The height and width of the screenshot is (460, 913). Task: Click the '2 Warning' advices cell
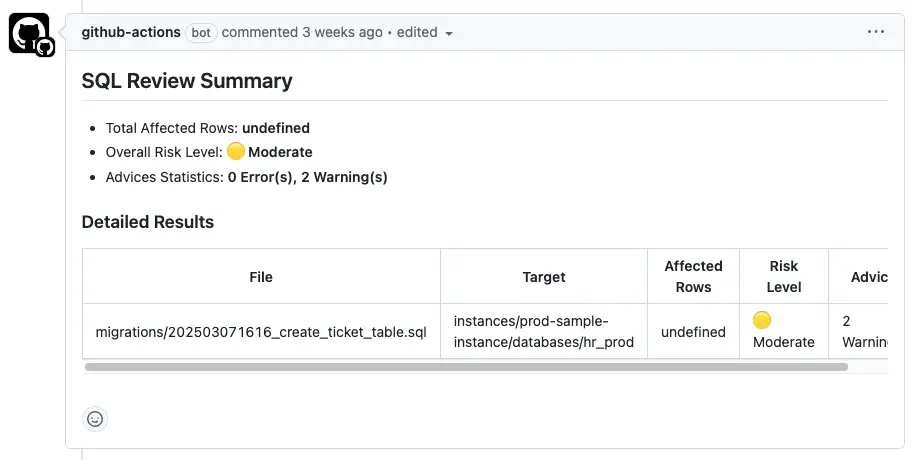(858, 331)
